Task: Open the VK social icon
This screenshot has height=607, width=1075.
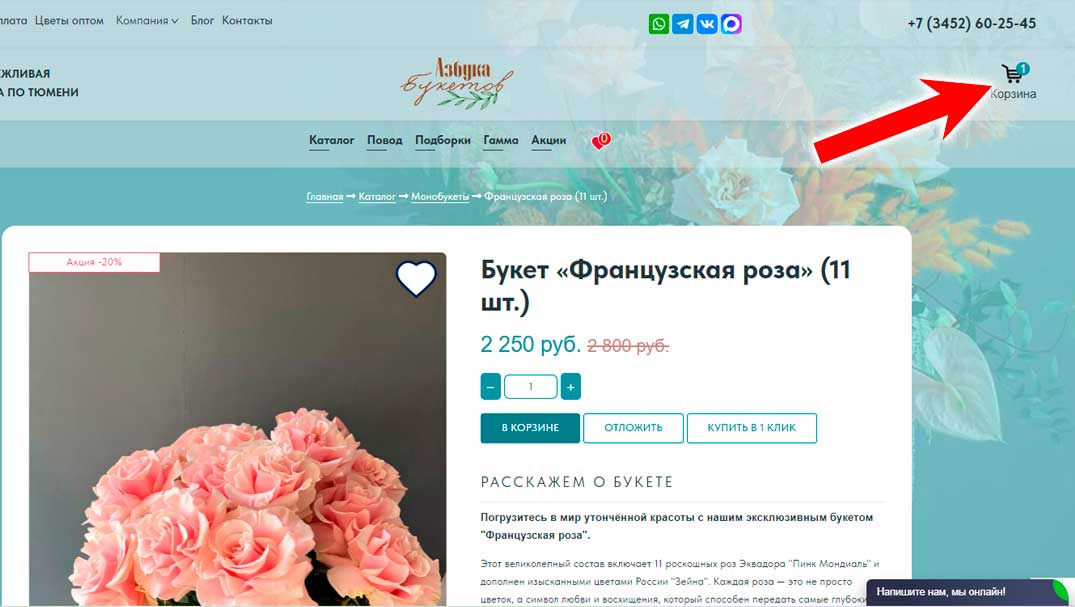Action: (x=707, y=24)
